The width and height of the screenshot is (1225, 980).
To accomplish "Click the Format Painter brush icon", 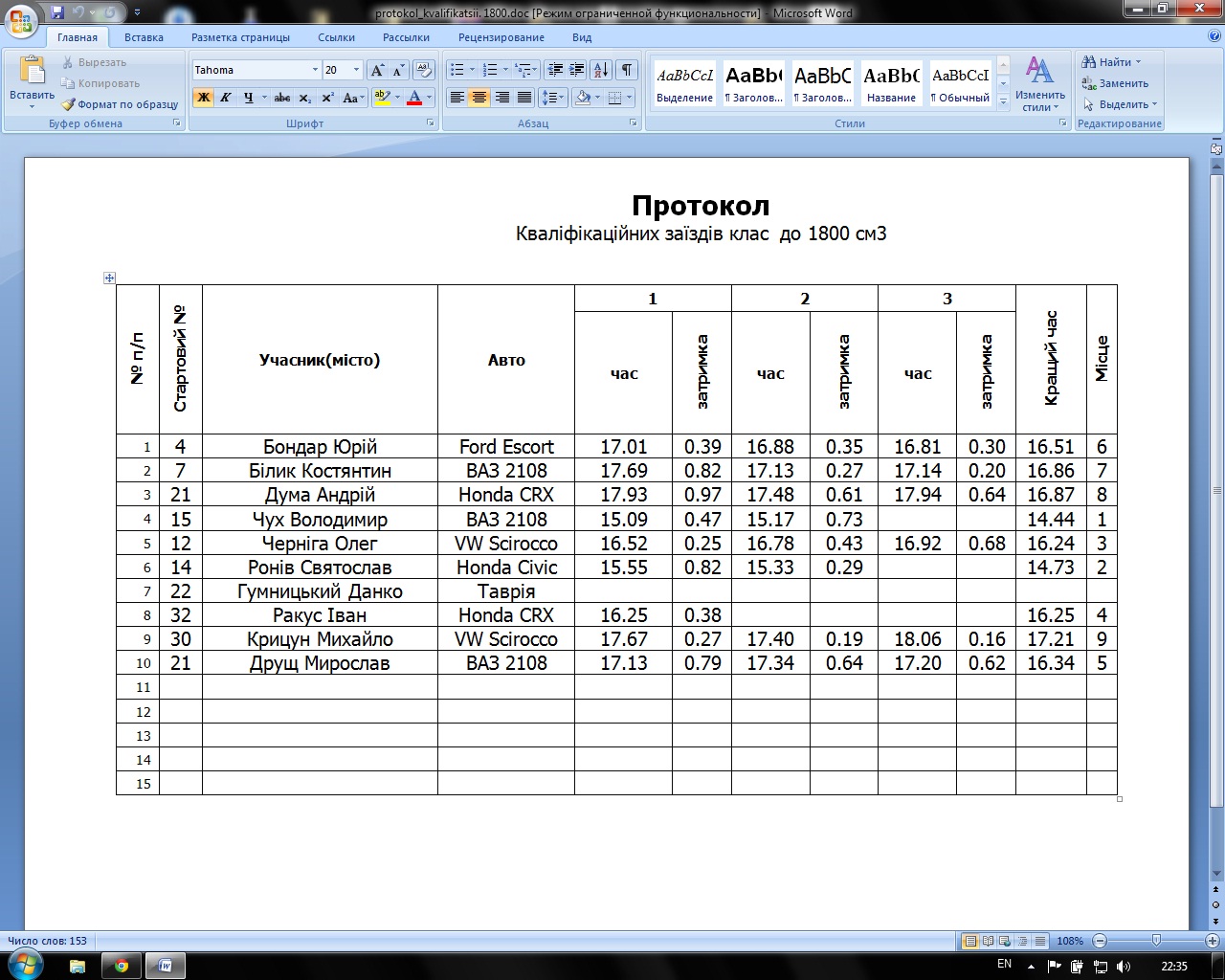I will click(68, 104).
